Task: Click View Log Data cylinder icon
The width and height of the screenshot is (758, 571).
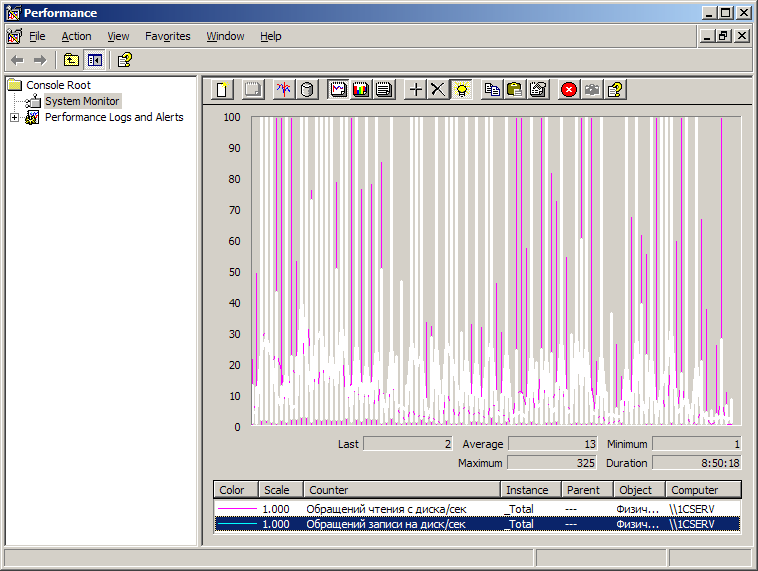Action: (307, 90)
